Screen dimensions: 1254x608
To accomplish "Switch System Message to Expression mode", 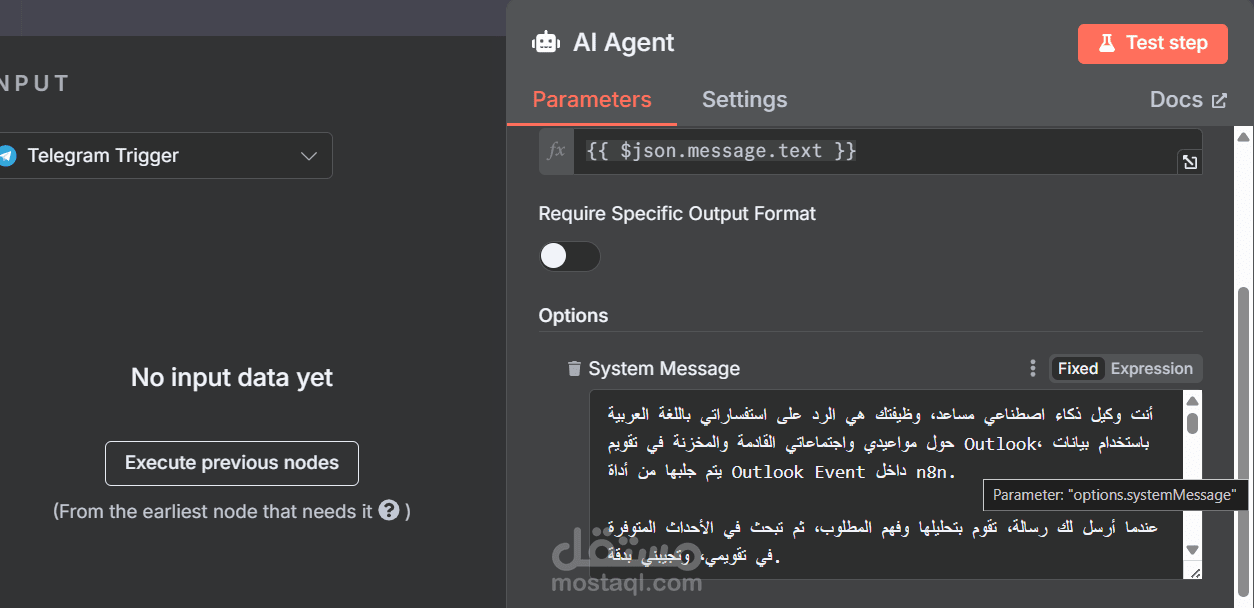I will [1151, 369].
